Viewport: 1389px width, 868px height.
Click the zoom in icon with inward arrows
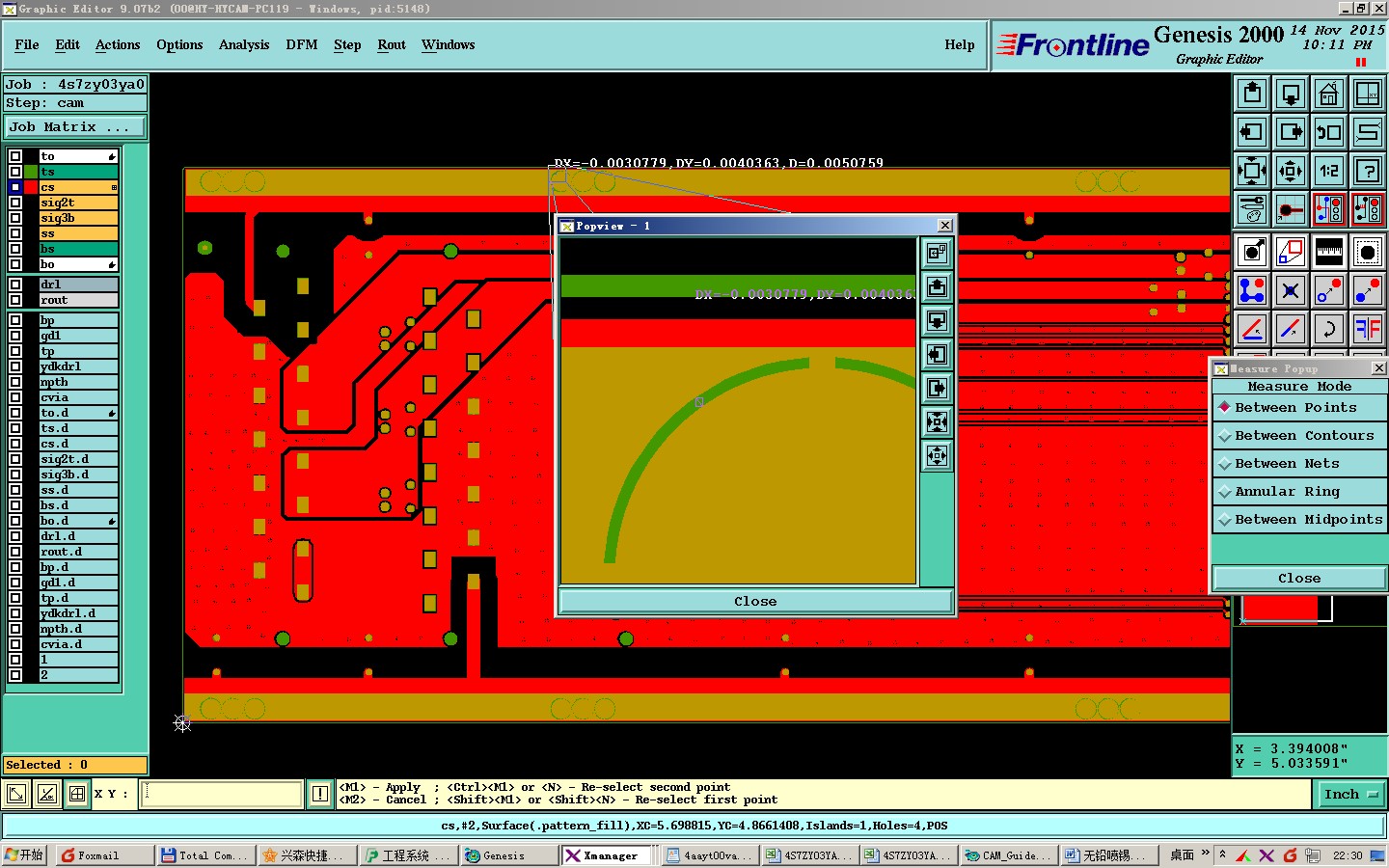point(1252,171)
